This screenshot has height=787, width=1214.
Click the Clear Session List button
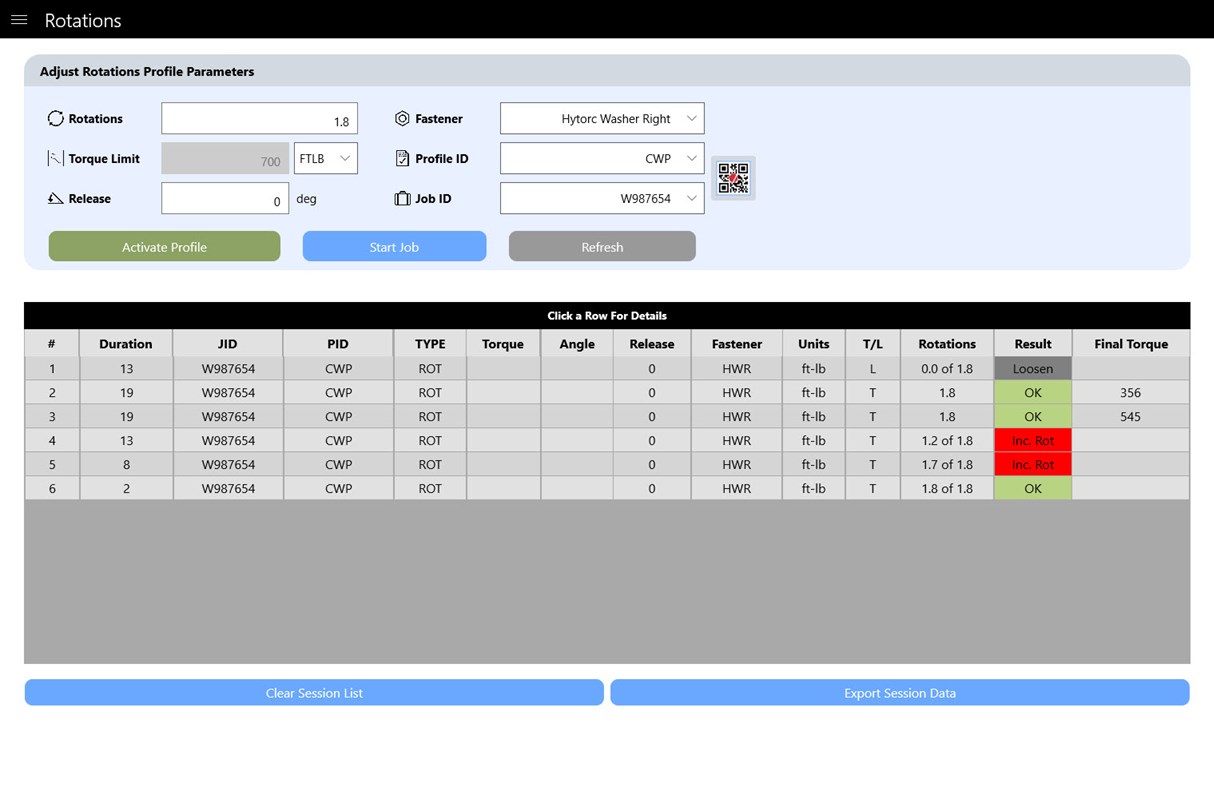click(314, 692)
